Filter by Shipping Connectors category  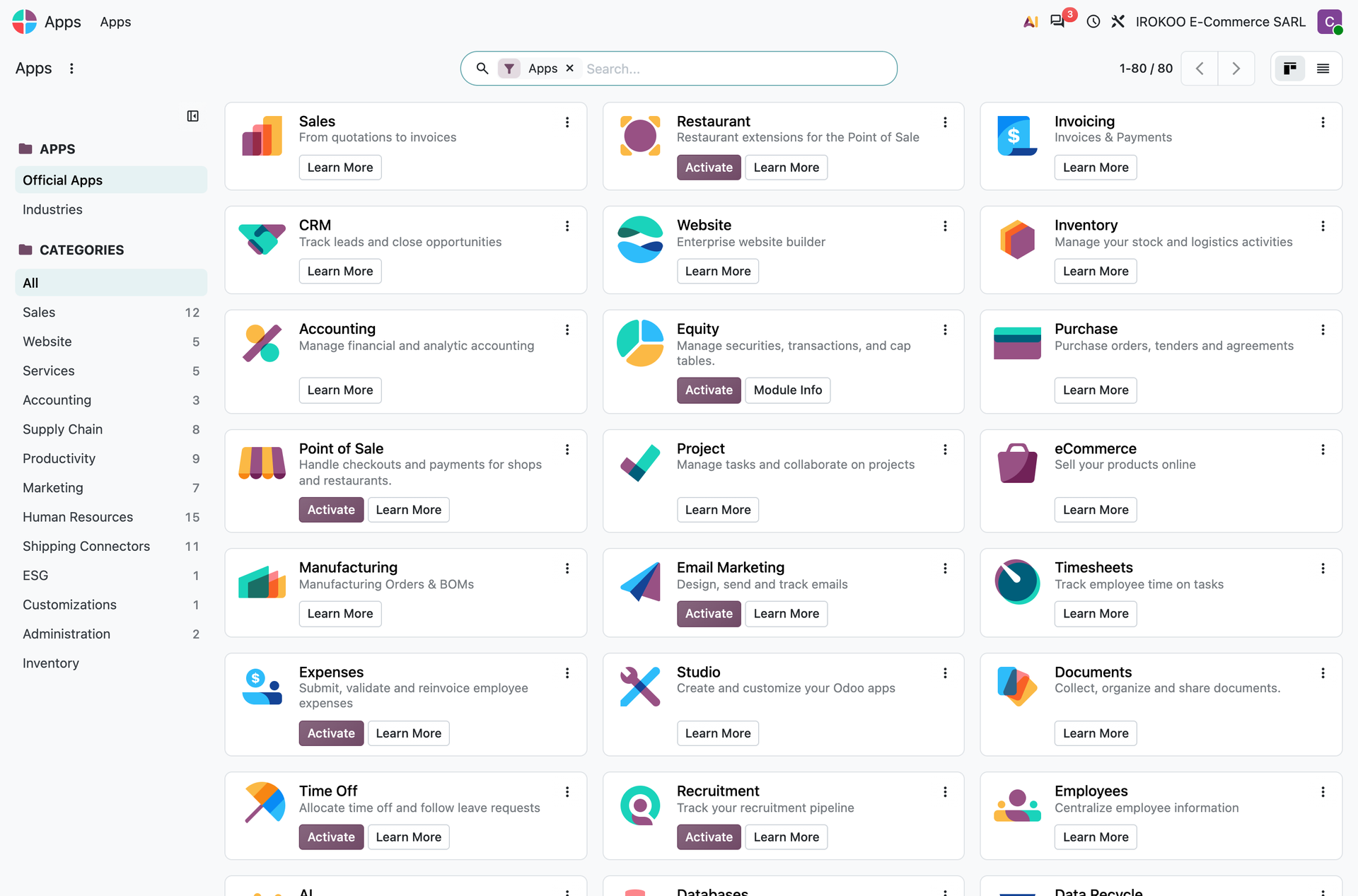pyautogui.click(x=111, y=546)
